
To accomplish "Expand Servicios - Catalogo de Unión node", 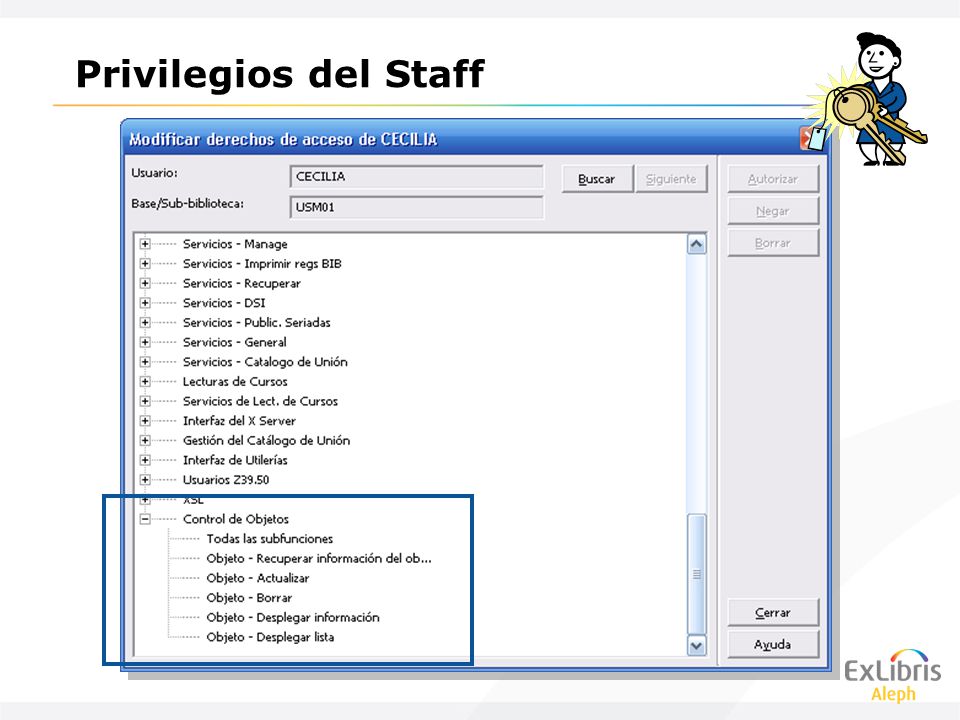I will [145, 361].
